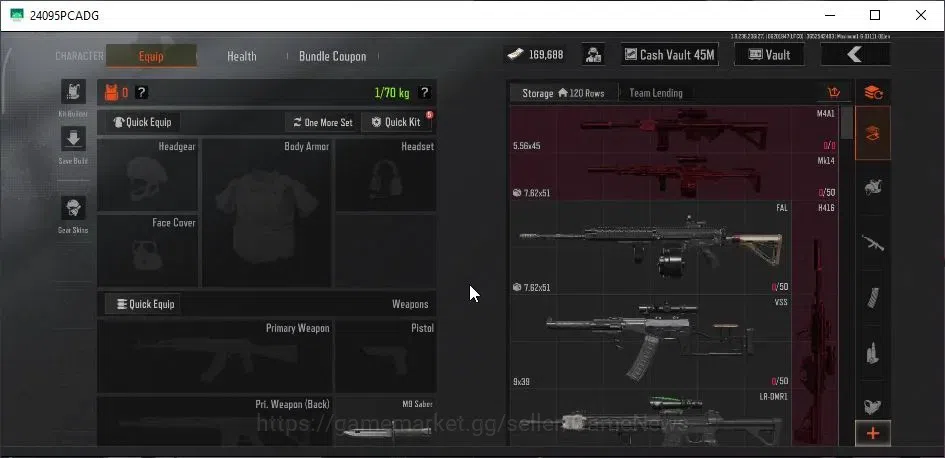Select the Headset equipment slot

pyautogui.click(x=386, y=175)
